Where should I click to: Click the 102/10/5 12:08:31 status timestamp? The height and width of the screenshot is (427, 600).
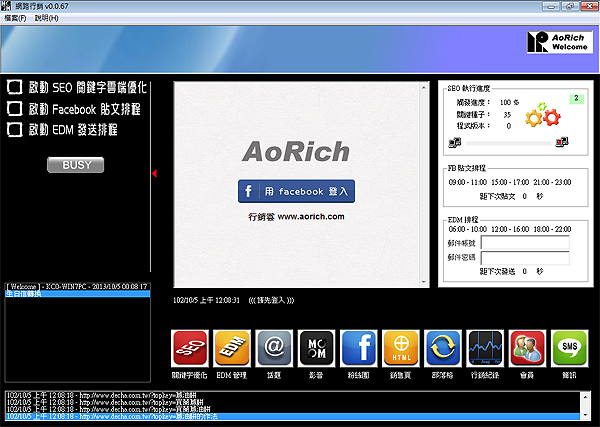pyautogui.click(x=206, y=300)
